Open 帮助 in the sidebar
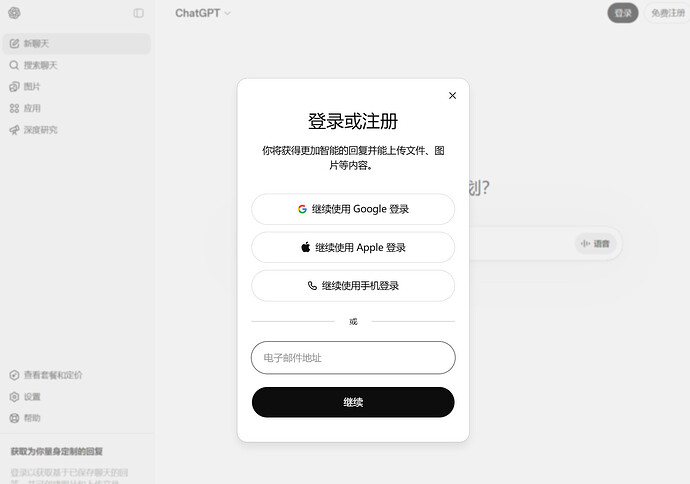The width and height of the screenshot is (690, 484). tap(77, 418)
